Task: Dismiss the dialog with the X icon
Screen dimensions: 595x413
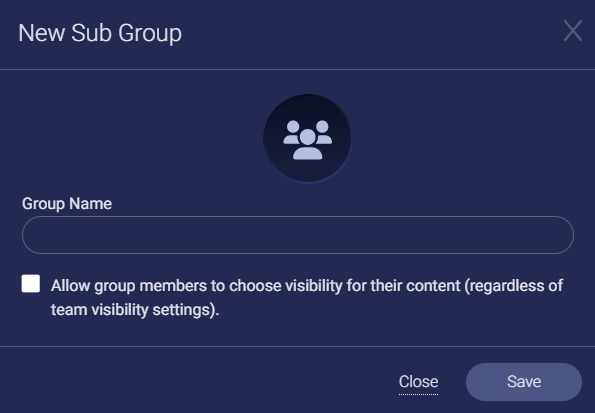Action: click(x=573, y=31)
